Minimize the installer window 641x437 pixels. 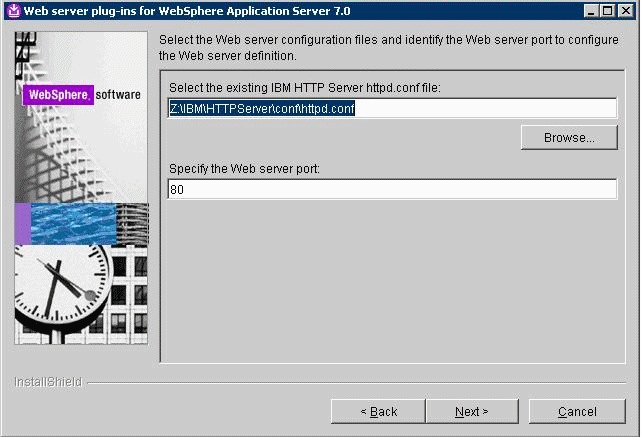click(591, 11)
